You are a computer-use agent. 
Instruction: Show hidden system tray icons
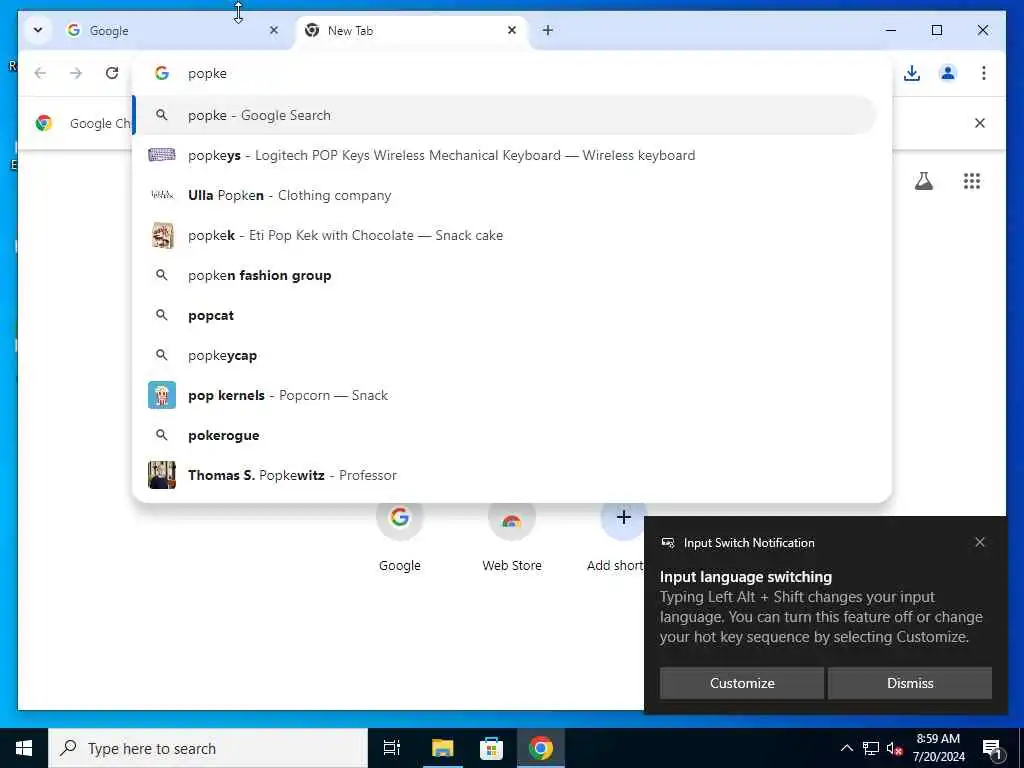pyautogui.click(x=846, y=748)
